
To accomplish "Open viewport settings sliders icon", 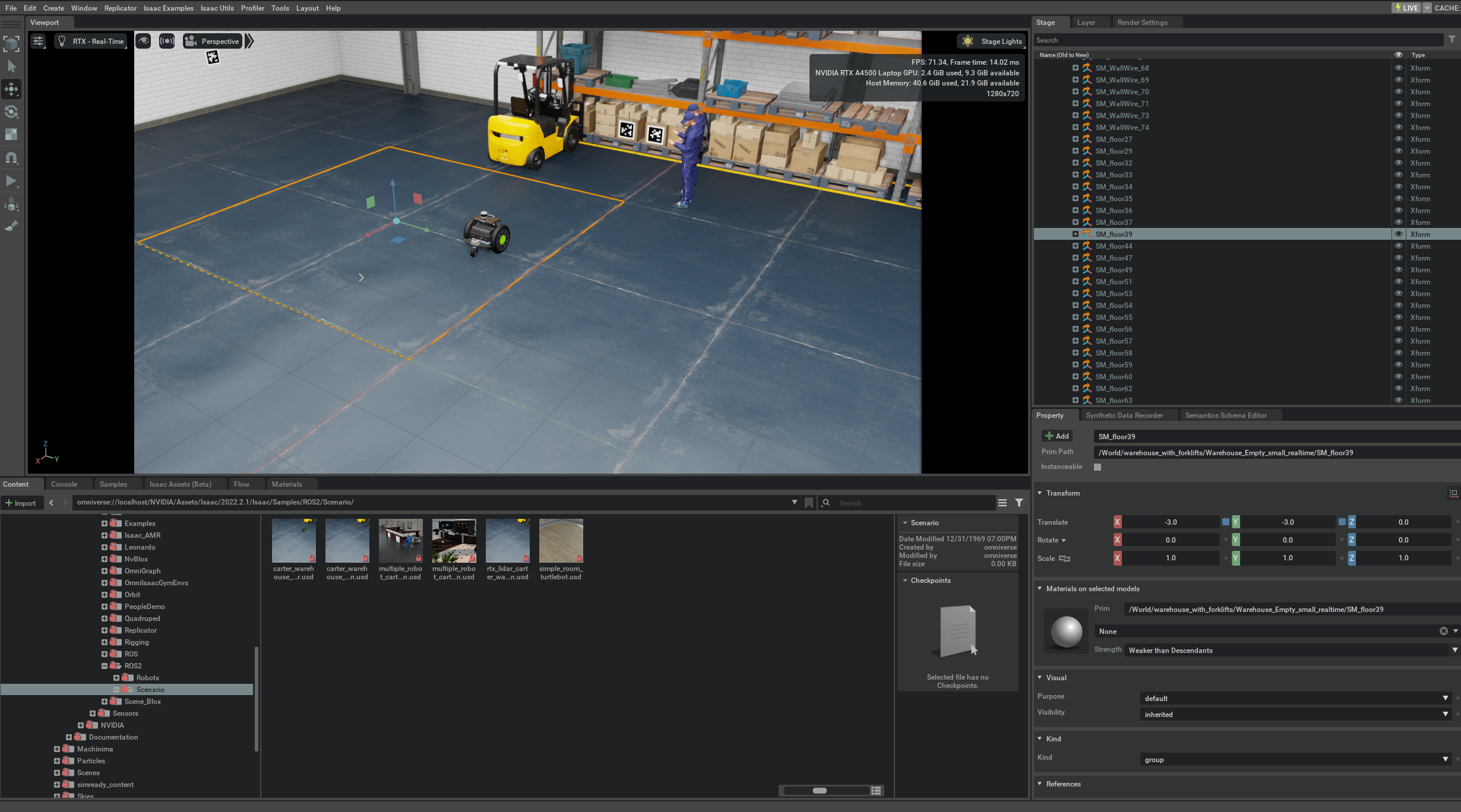I will pos(38,41).
